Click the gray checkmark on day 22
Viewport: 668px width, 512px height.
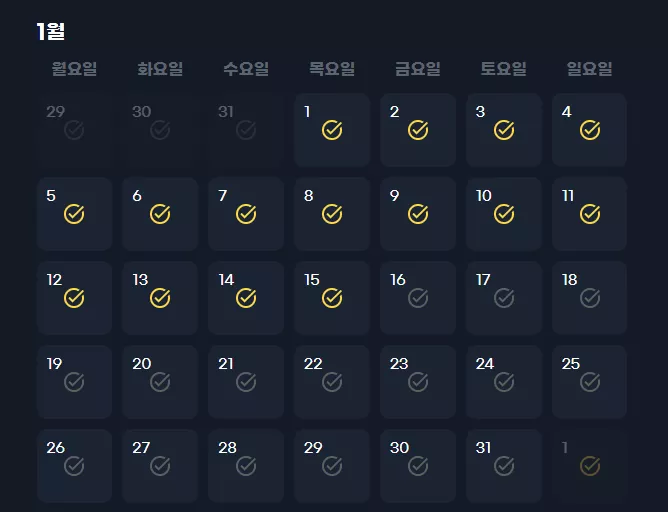click(332, 382)
